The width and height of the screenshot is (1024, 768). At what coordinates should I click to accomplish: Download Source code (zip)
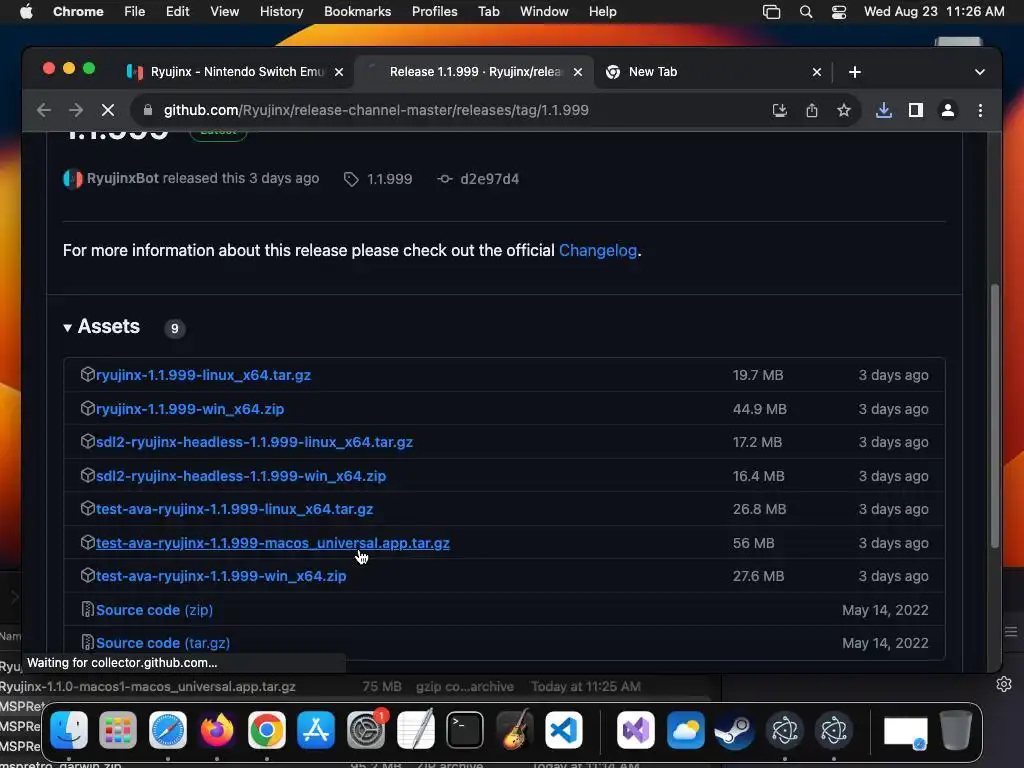[x=154, y=610]
